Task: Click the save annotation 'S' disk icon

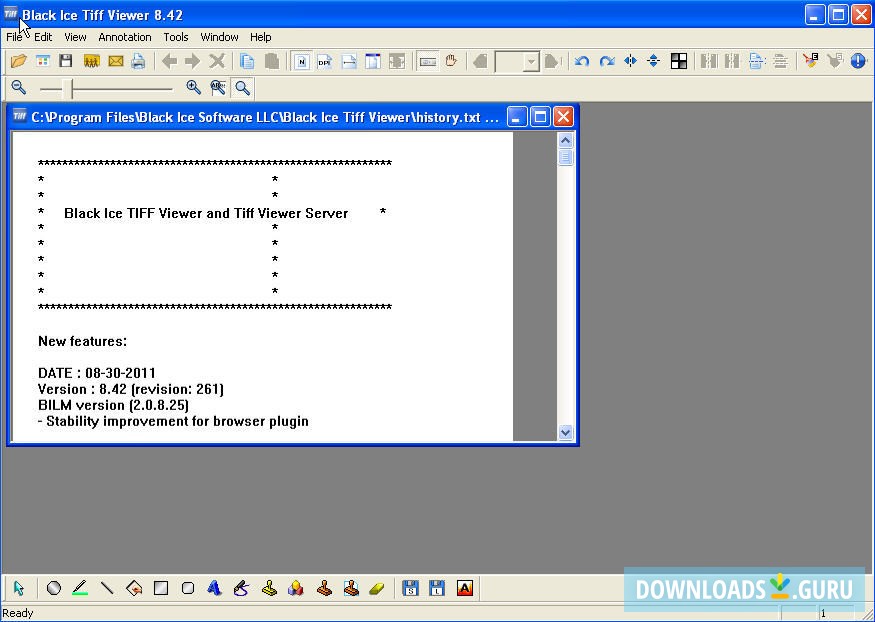Action: click(411, 588)
